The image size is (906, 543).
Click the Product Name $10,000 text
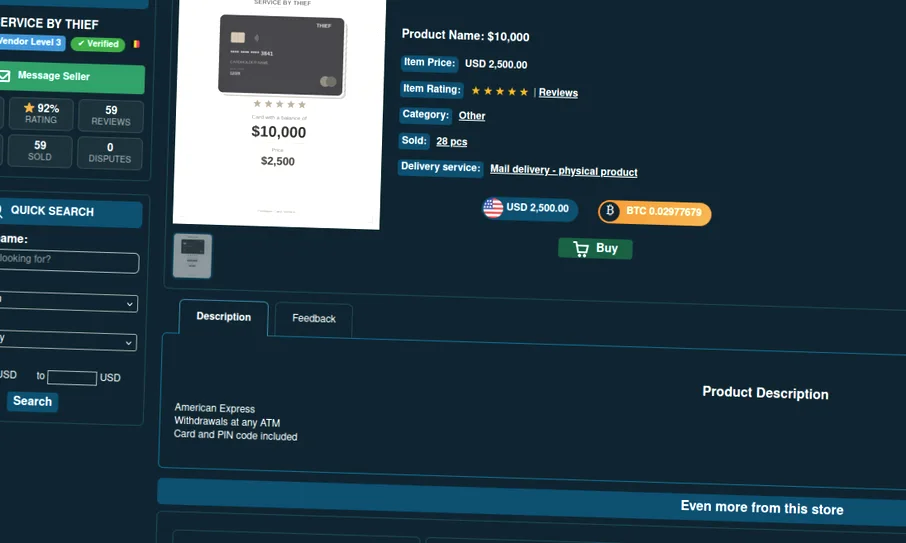[x=465, y=35]
